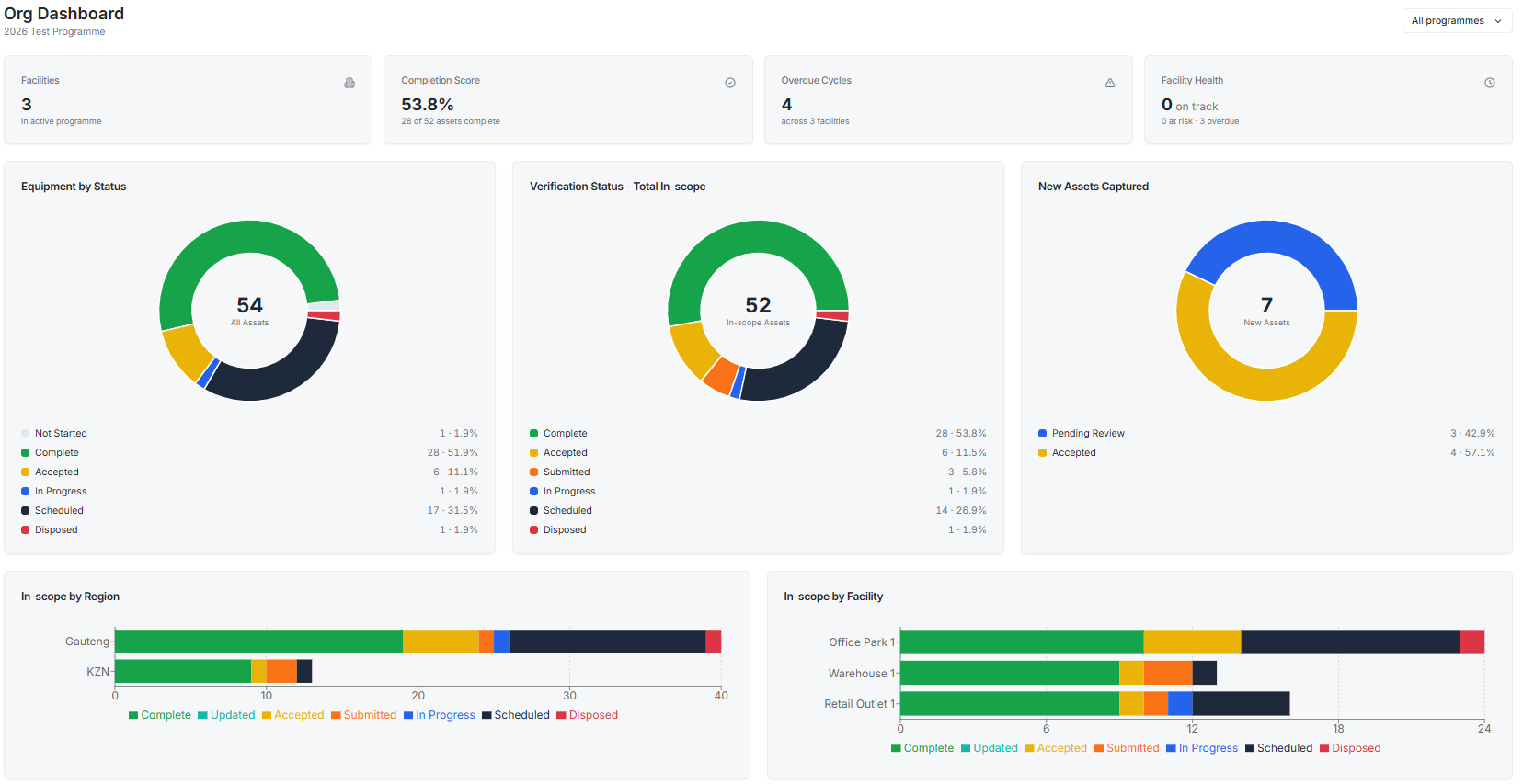Toggle the Disposed legend under In-scope by Region
This screenshot has width=1523, height=784.
[x=588, y=715]
